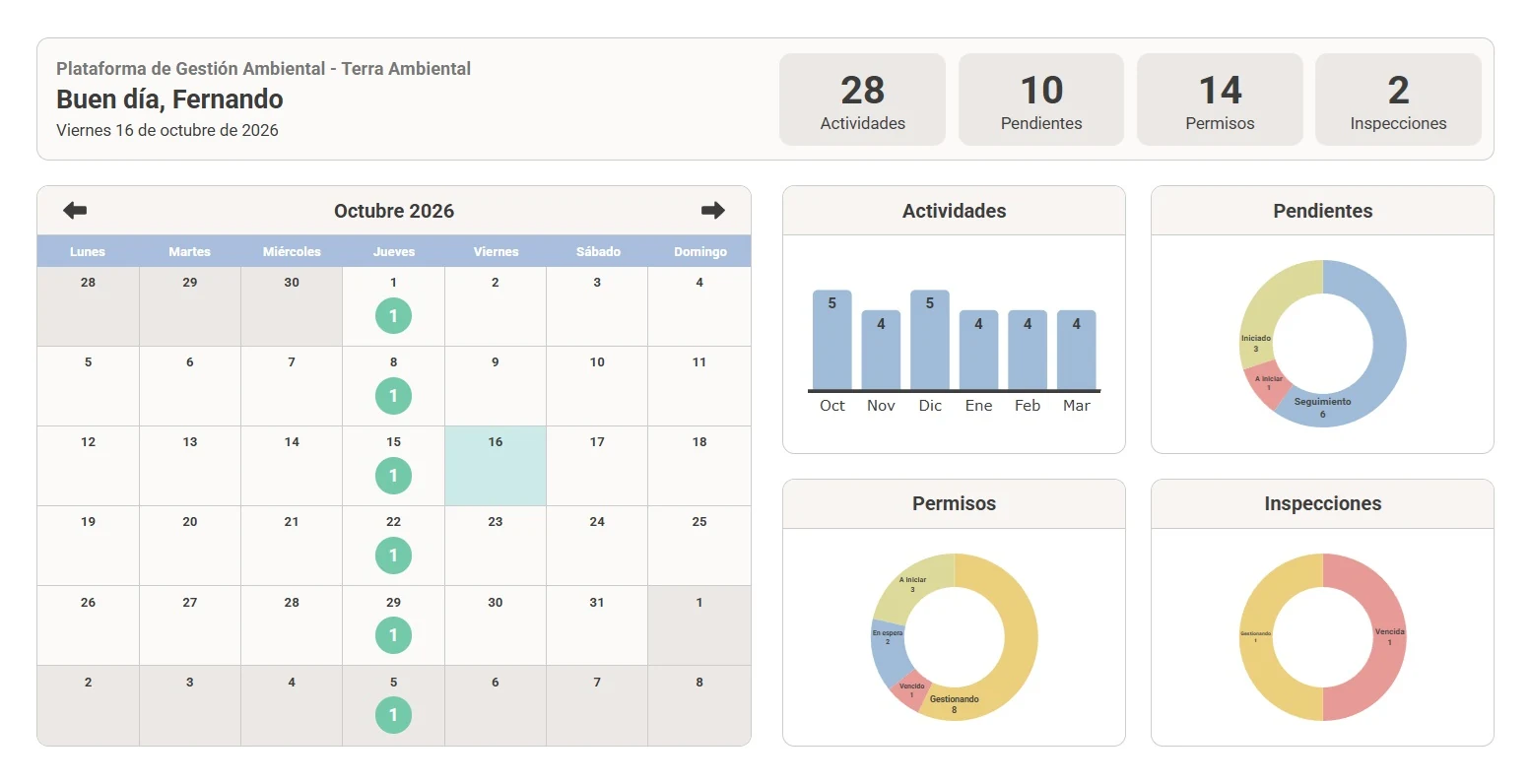Open the green event badge on October 22

coord(393,555)
